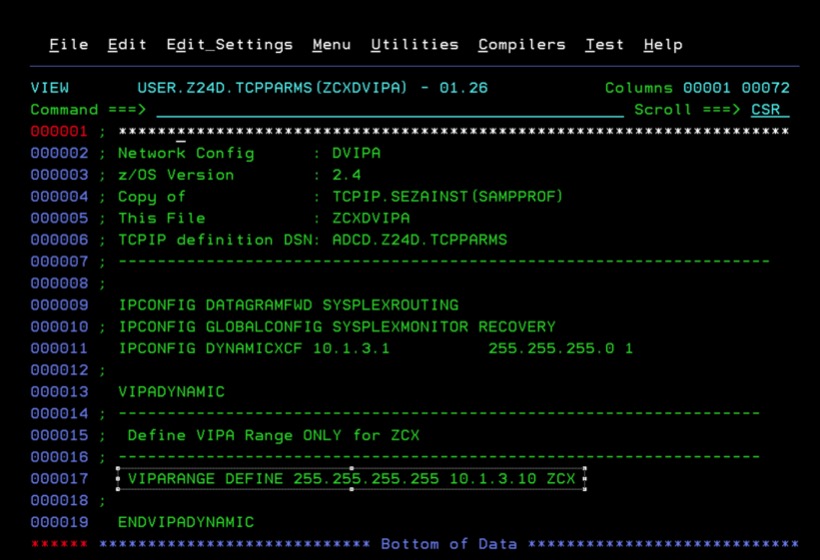Click the DVIPA value on line 2
The image size is (820, 560).
tap(356, 153)
